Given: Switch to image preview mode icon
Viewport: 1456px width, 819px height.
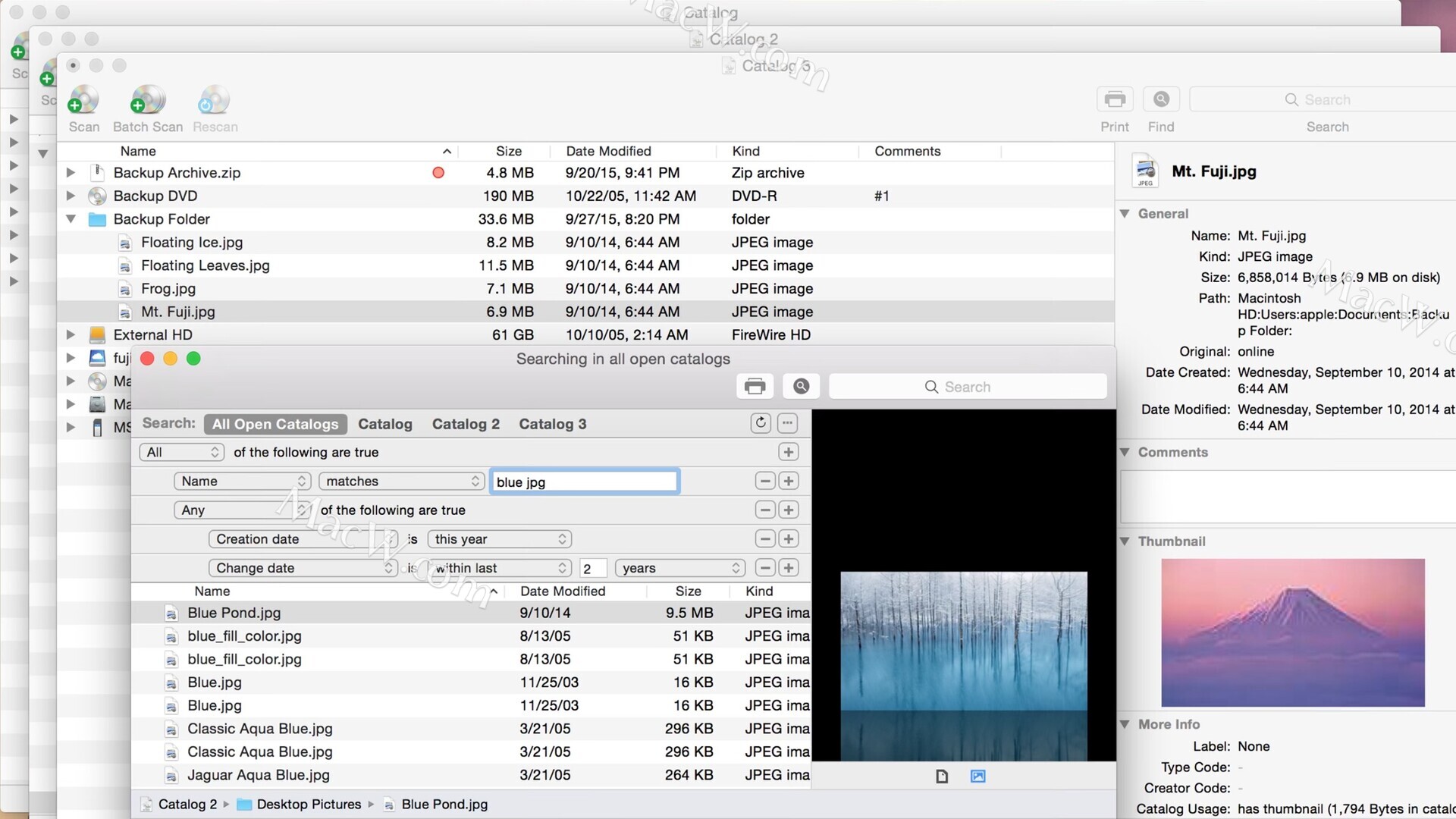Looking at the screenshot, I should [977, 776].
